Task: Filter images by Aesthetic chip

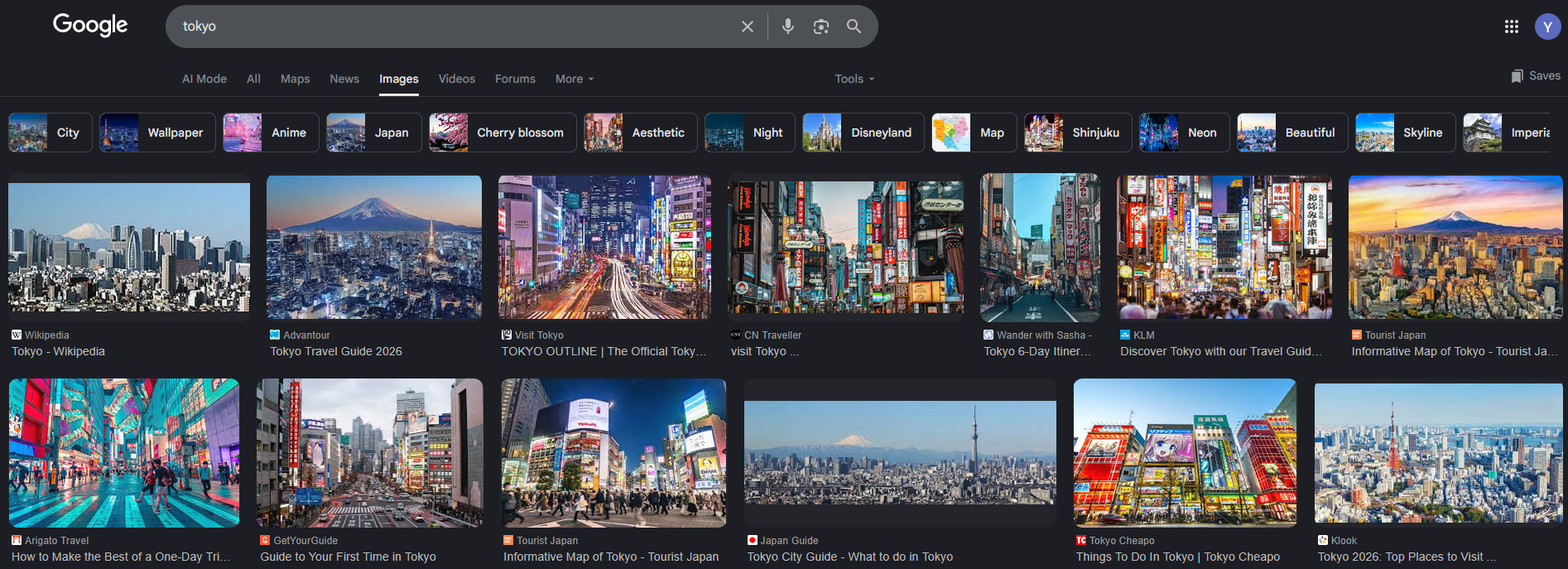Action: 641,133
